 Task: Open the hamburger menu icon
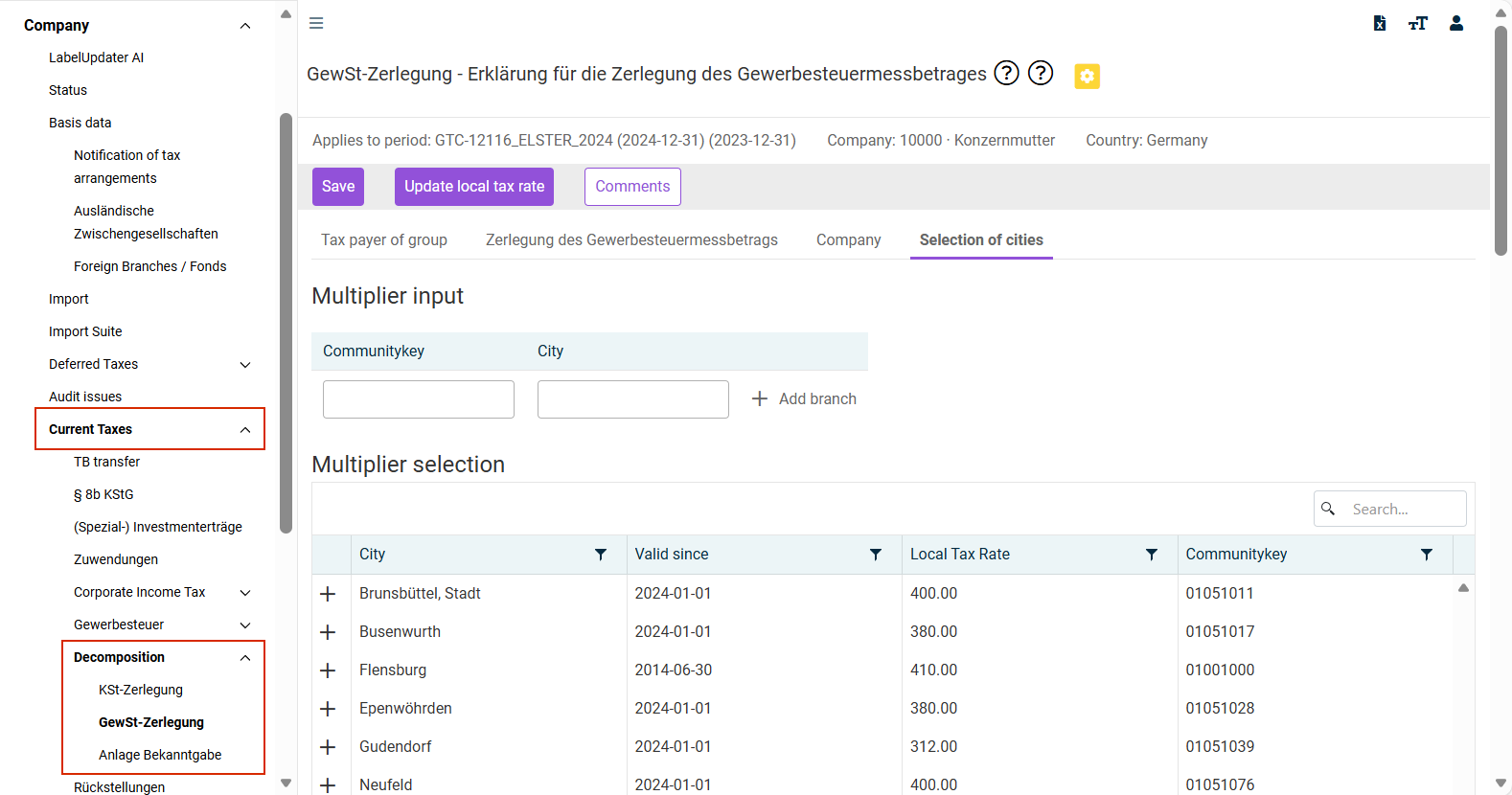pyautogui.click(x=316, y=23)
